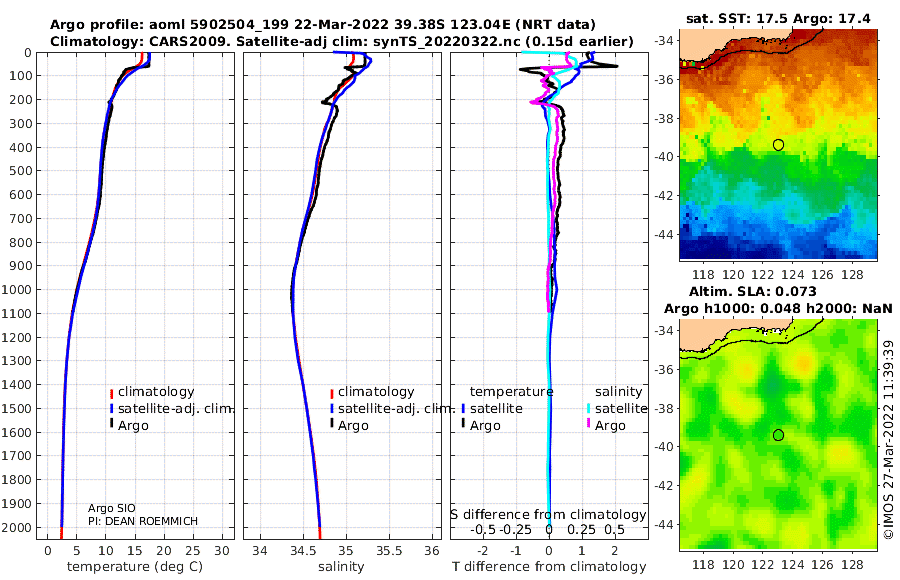Click 'T difference from climatology' axis label

(x=549, y=567)
